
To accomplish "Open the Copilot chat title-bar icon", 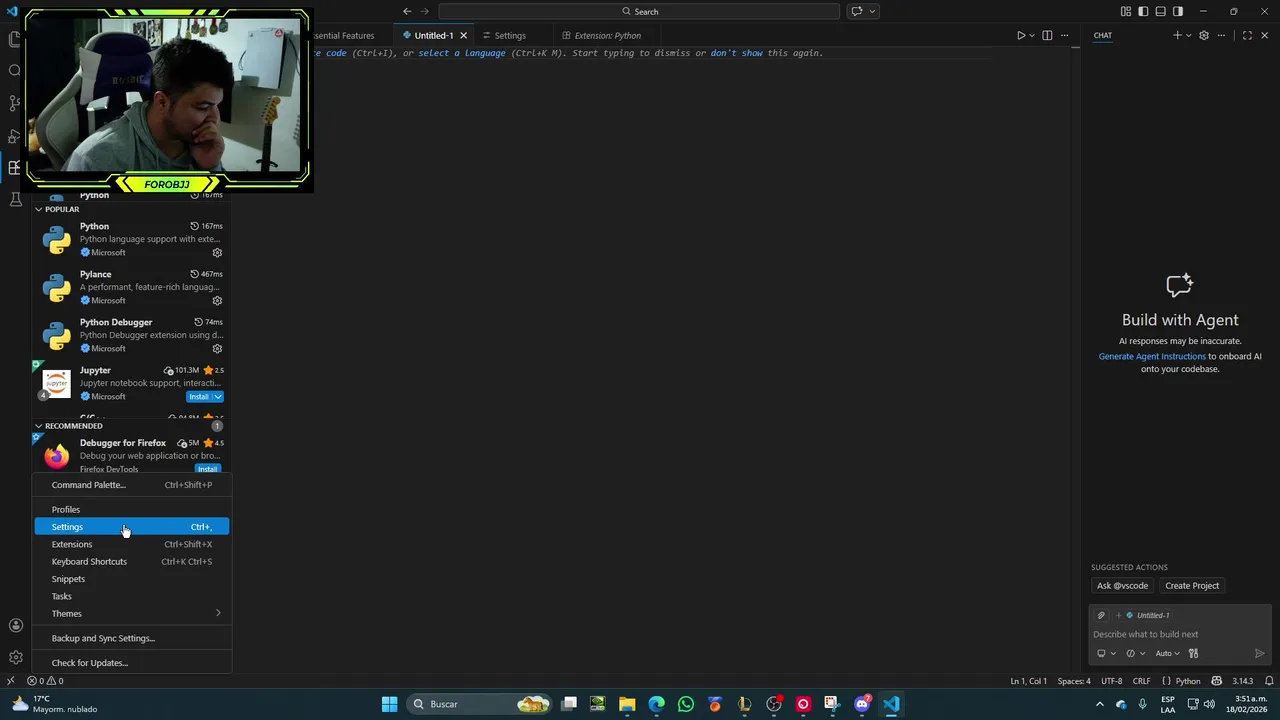I will pyautogui.click(x=857, y=11).
